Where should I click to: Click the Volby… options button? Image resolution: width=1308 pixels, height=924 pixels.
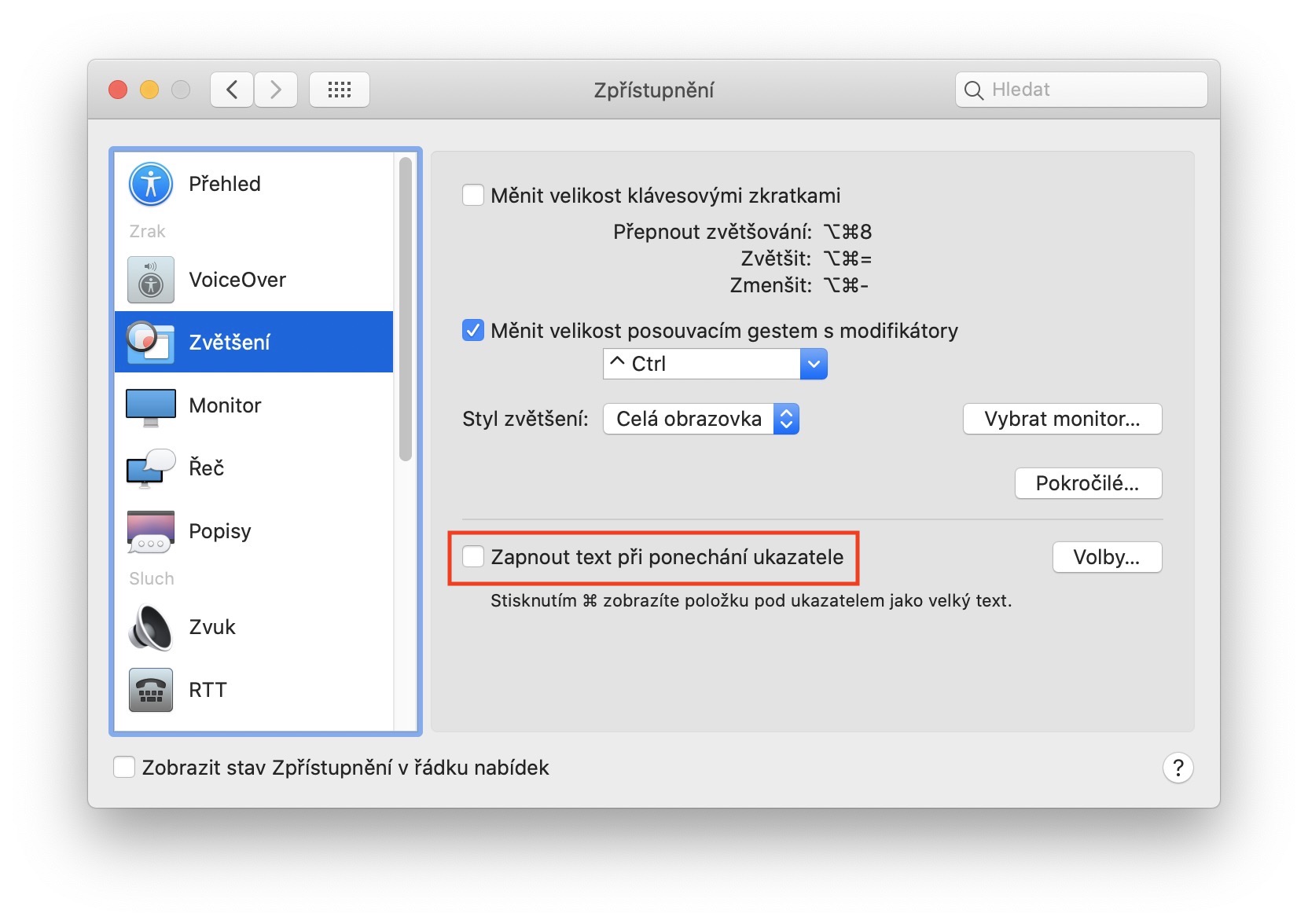(x=1107, y=557)
